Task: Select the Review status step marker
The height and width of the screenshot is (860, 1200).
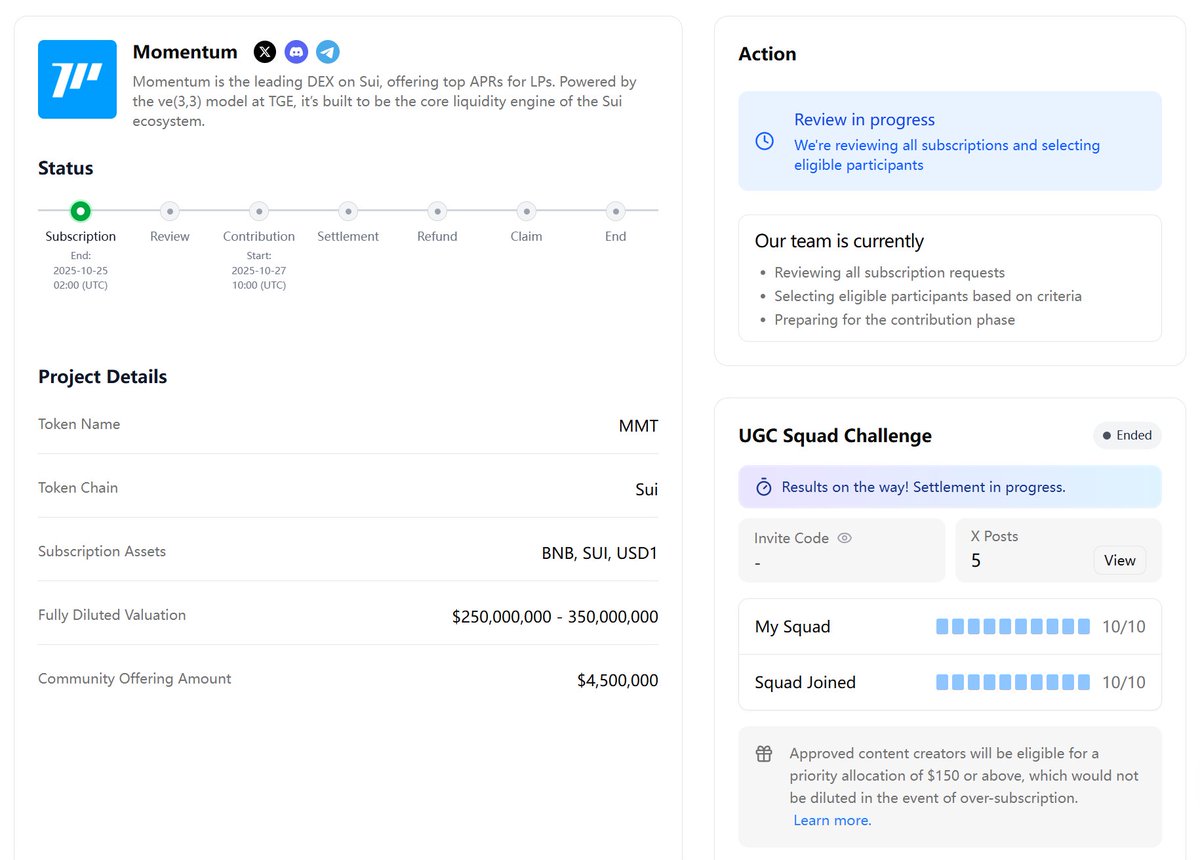Action: click(x=170, y=211)
